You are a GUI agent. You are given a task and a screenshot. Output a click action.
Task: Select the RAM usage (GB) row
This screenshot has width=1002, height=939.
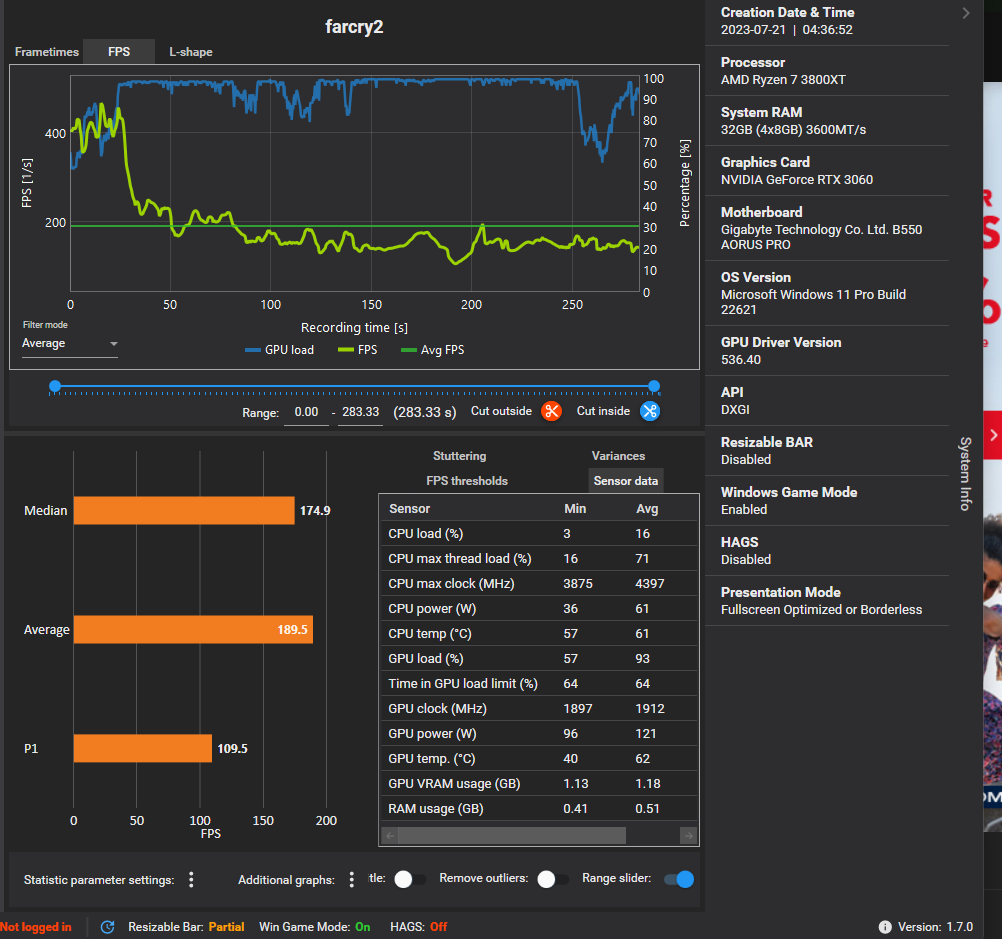pyautogui.click(x=539, y=808)
